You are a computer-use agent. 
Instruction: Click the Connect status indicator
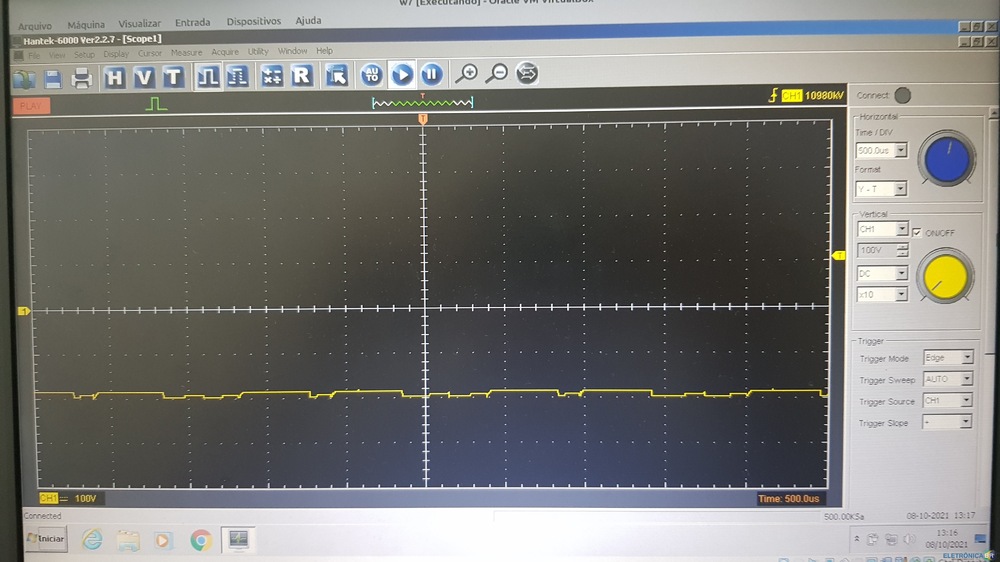(902, 95)
